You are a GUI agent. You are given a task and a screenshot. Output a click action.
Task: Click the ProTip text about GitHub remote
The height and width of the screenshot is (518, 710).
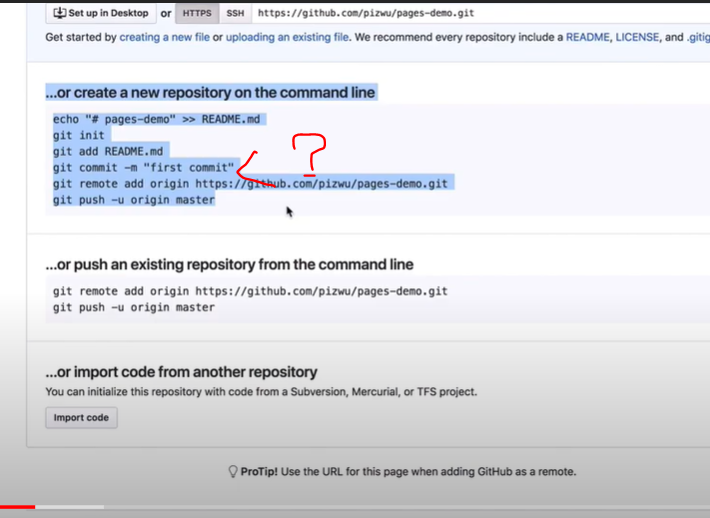408,471
